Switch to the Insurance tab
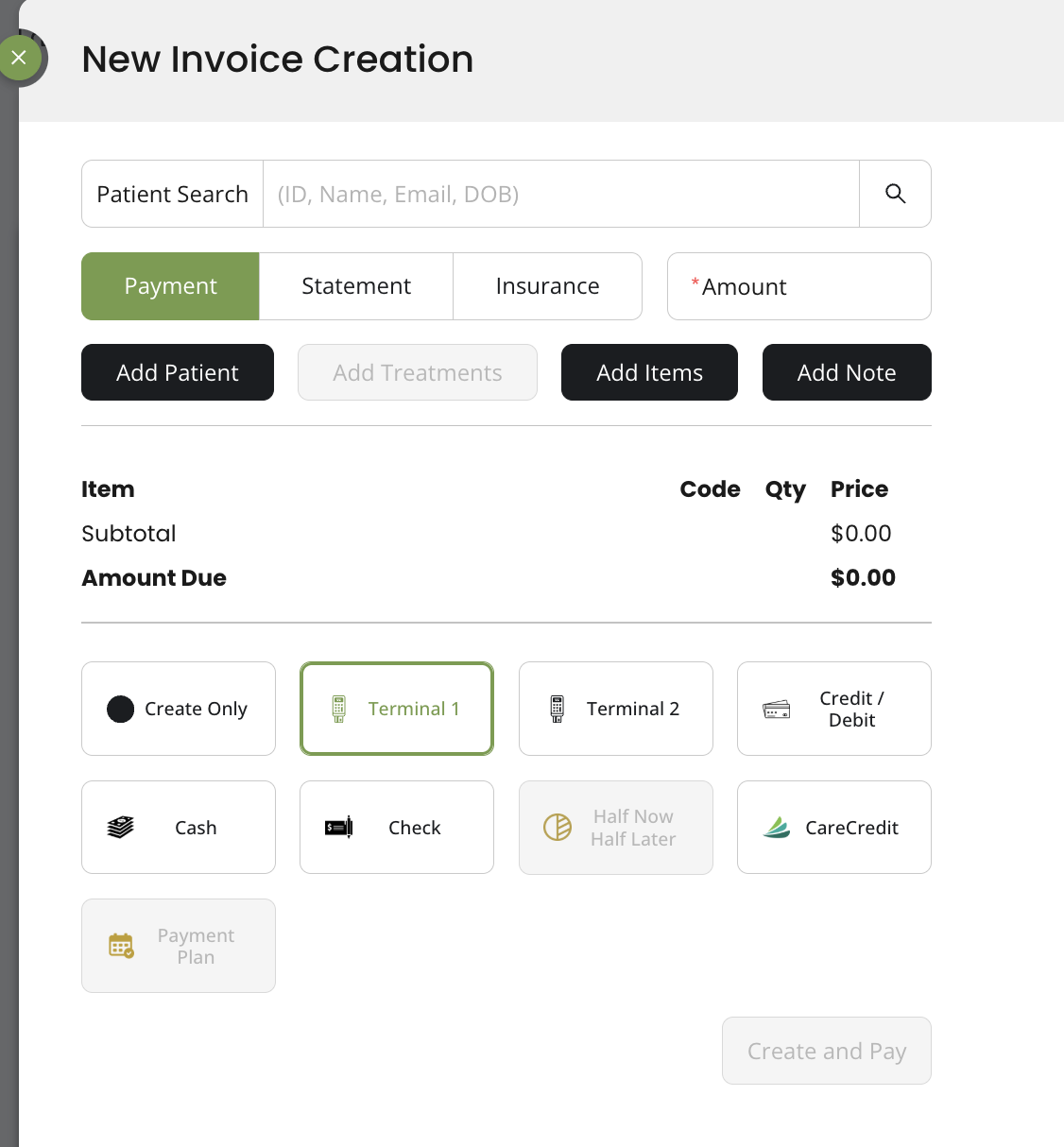 [547, 286]
